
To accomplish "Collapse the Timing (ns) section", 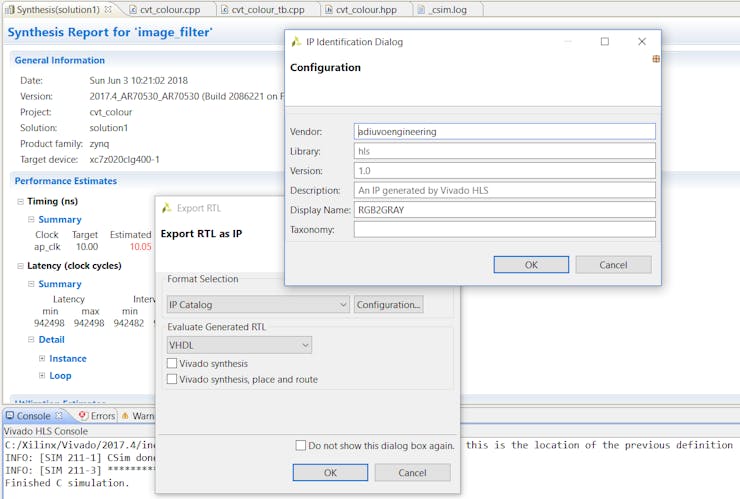I will coord(20,202).
